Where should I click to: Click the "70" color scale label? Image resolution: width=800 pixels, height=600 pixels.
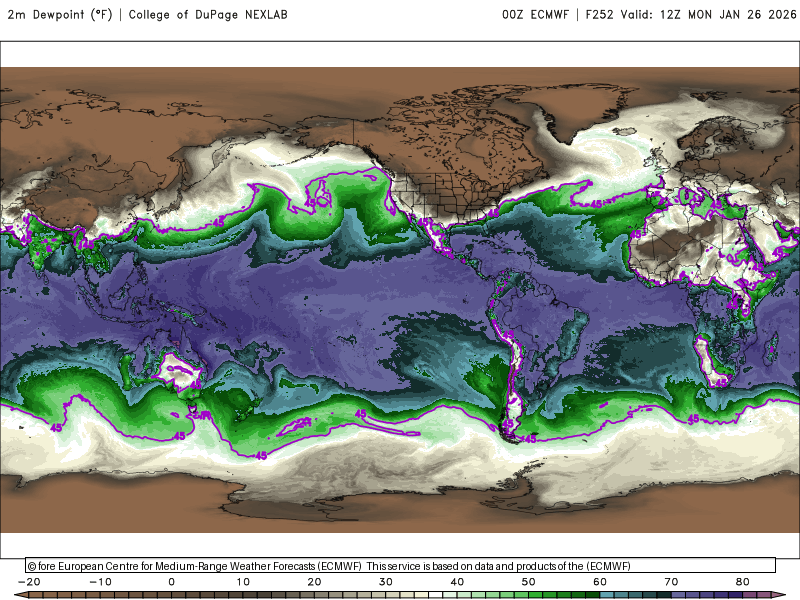(x=671, y=582)
